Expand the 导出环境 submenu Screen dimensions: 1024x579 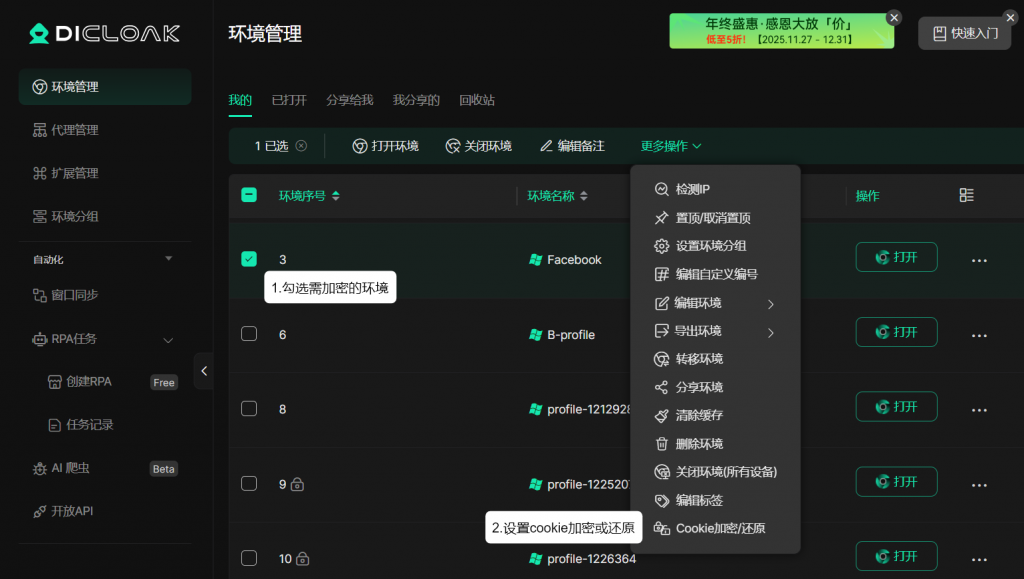point(714,331)
